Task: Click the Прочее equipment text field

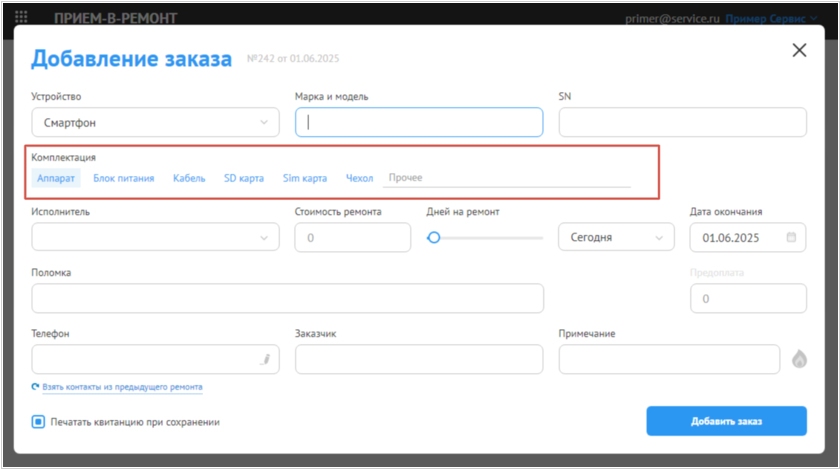Action: point(507,178)
